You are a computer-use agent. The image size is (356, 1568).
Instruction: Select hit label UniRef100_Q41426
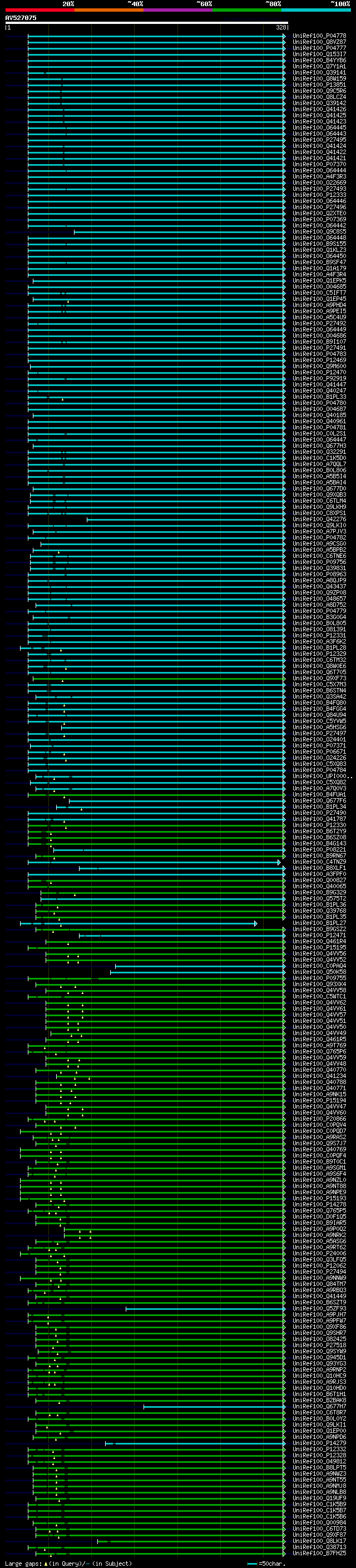tap(319, 110)
